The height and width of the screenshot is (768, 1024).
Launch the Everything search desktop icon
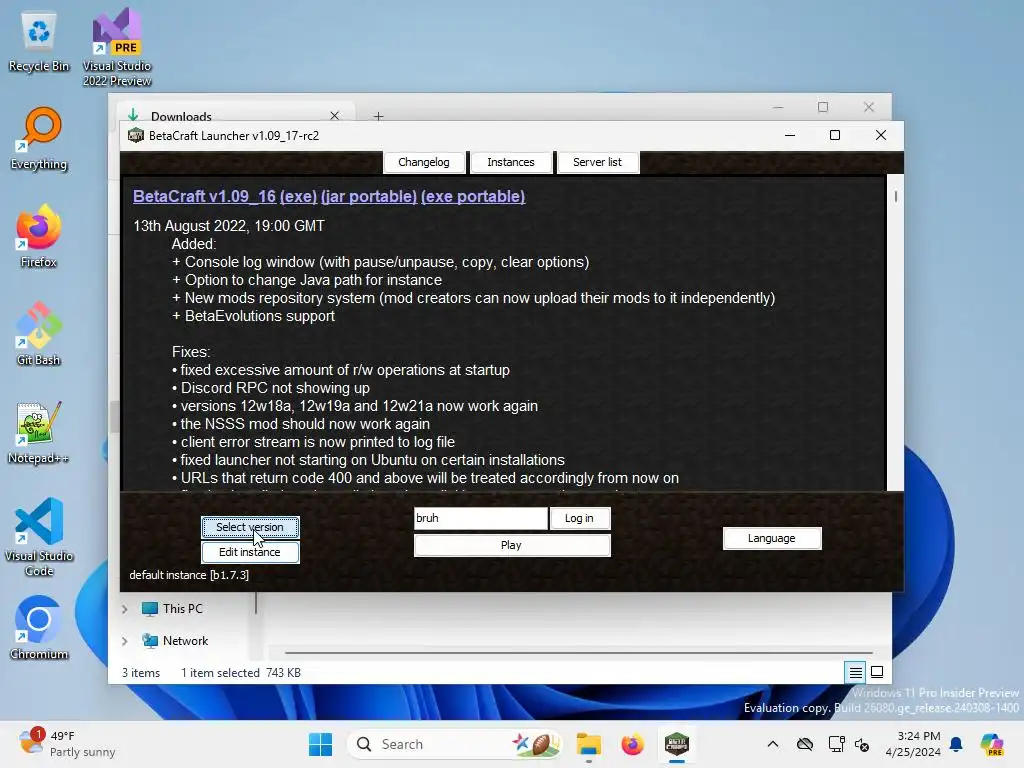[39, 138]
